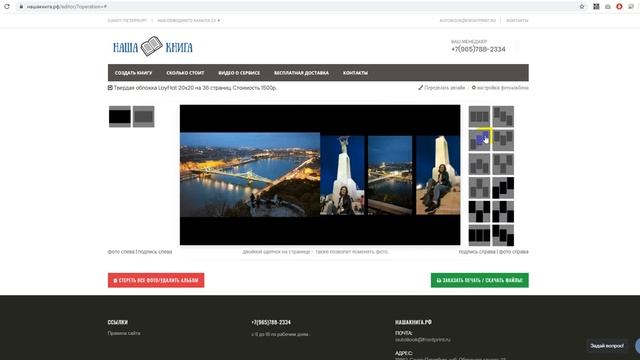Click Переделать дизайн link
The image size is (640, 360).
(444, 87)
